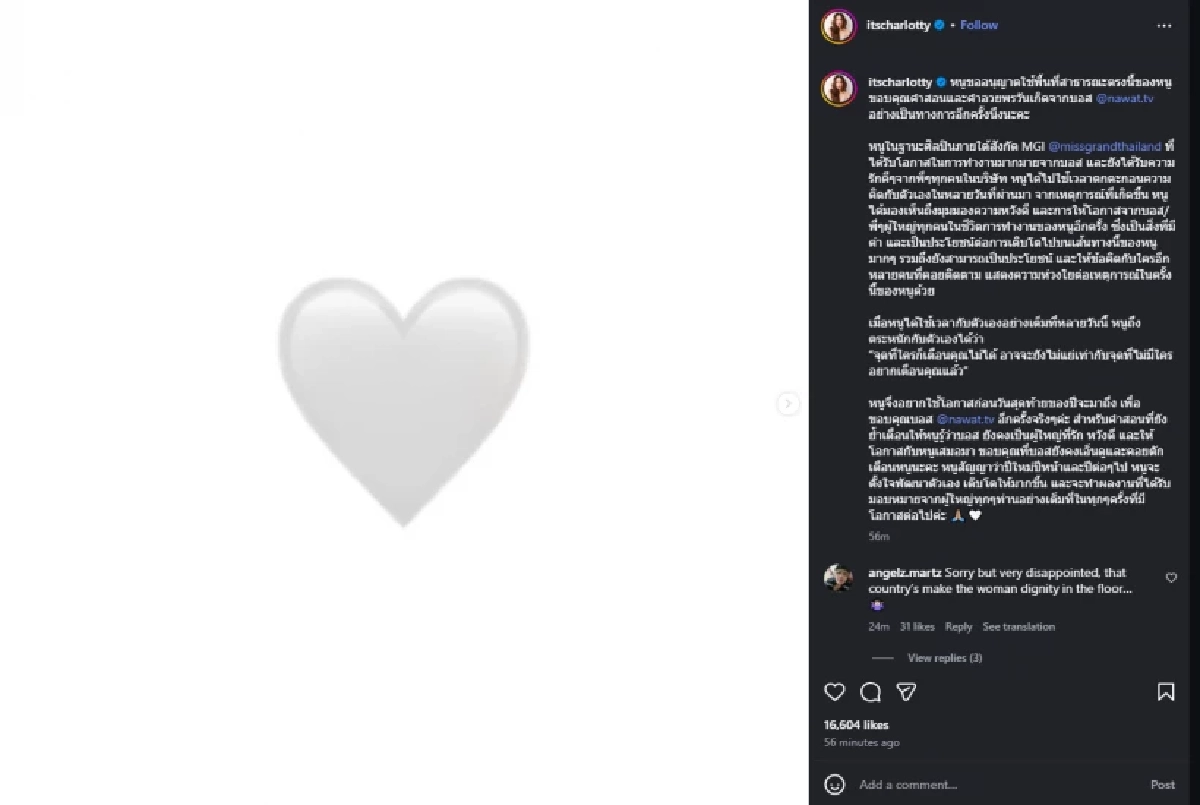Follow itscharlotty account
This screenshot has height=805, width=1200.
[x=979, y=25]
